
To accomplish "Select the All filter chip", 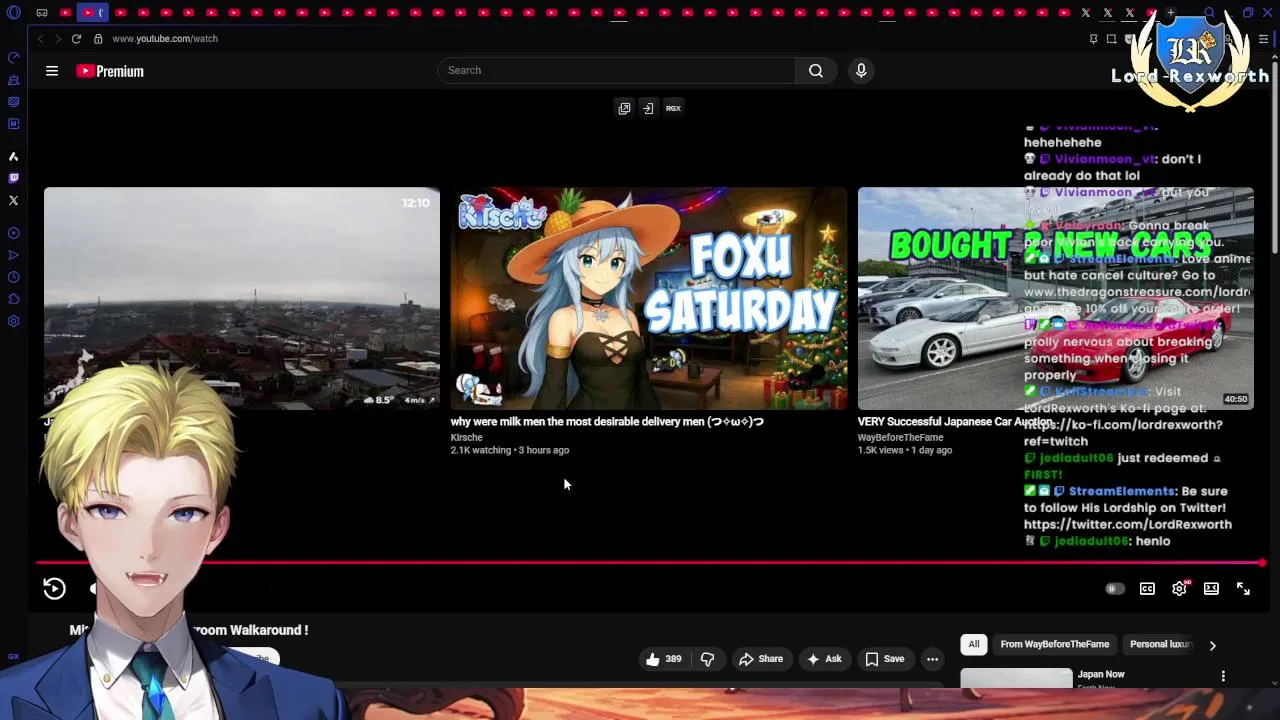I will click(x=974, y=644).
